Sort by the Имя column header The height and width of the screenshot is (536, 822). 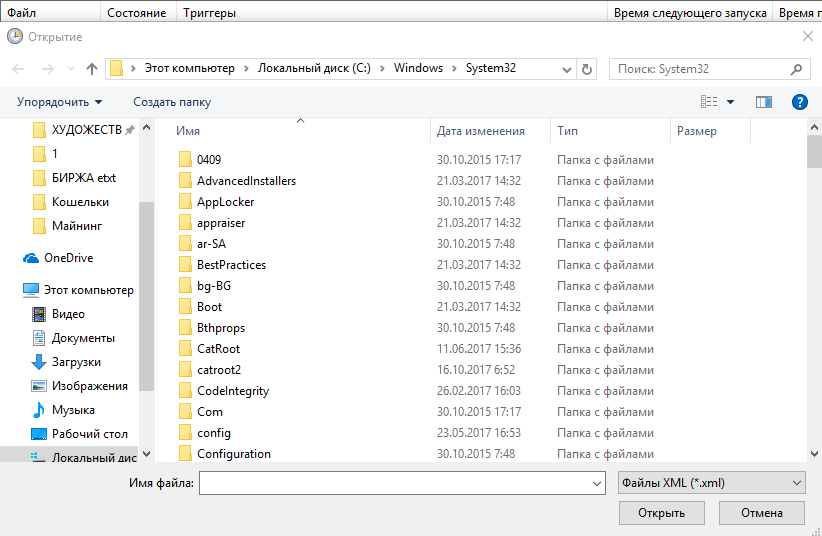(x=188, y=131)
